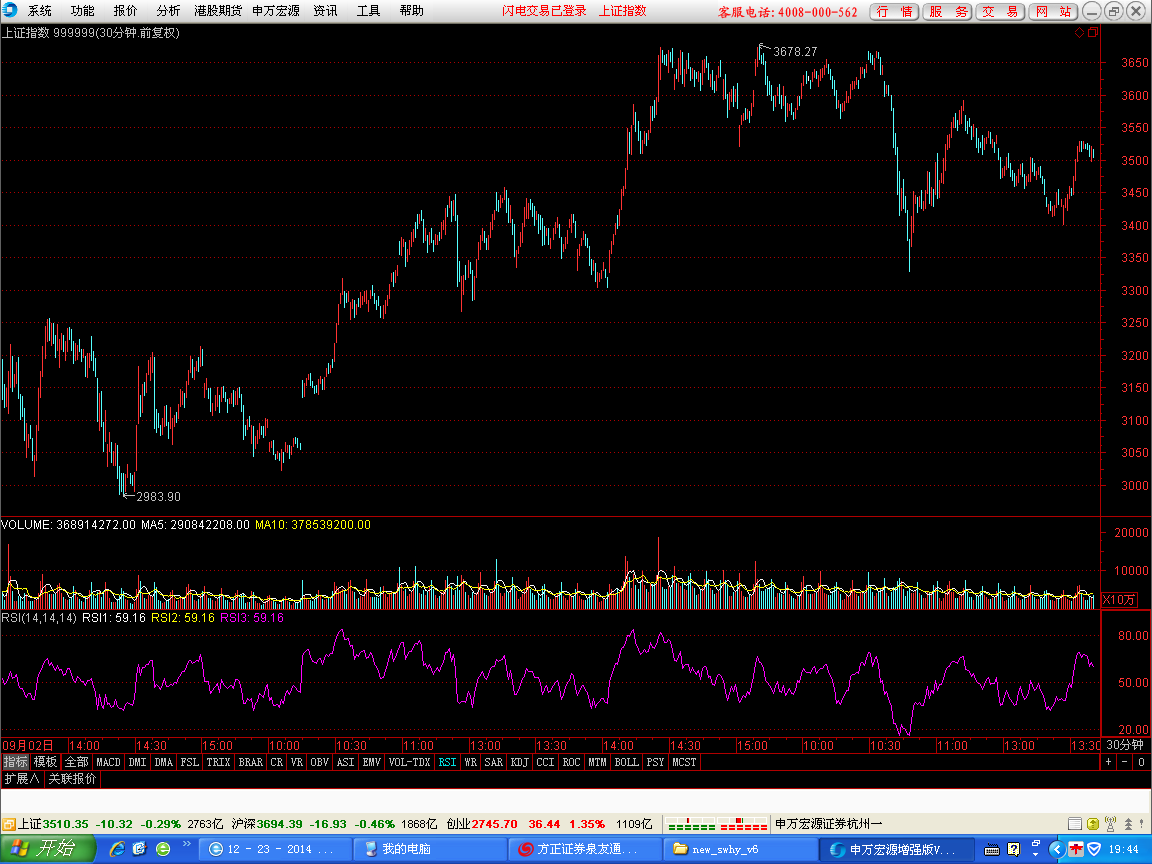1152x864 pixels.
Task: Switch to the DMI indicator
Action: point(137,763)
